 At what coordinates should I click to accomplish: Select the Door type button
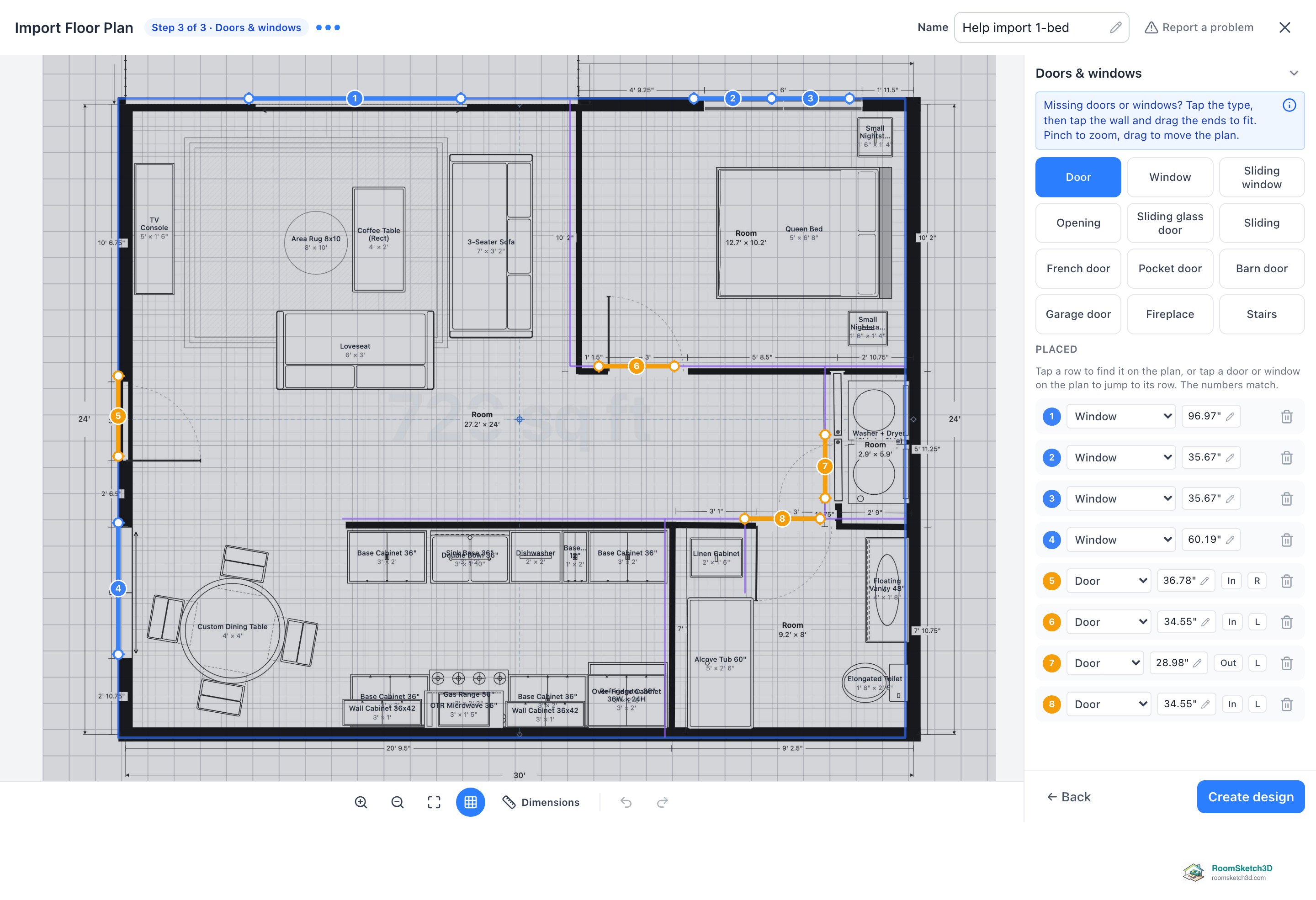tap(1077, 177)
